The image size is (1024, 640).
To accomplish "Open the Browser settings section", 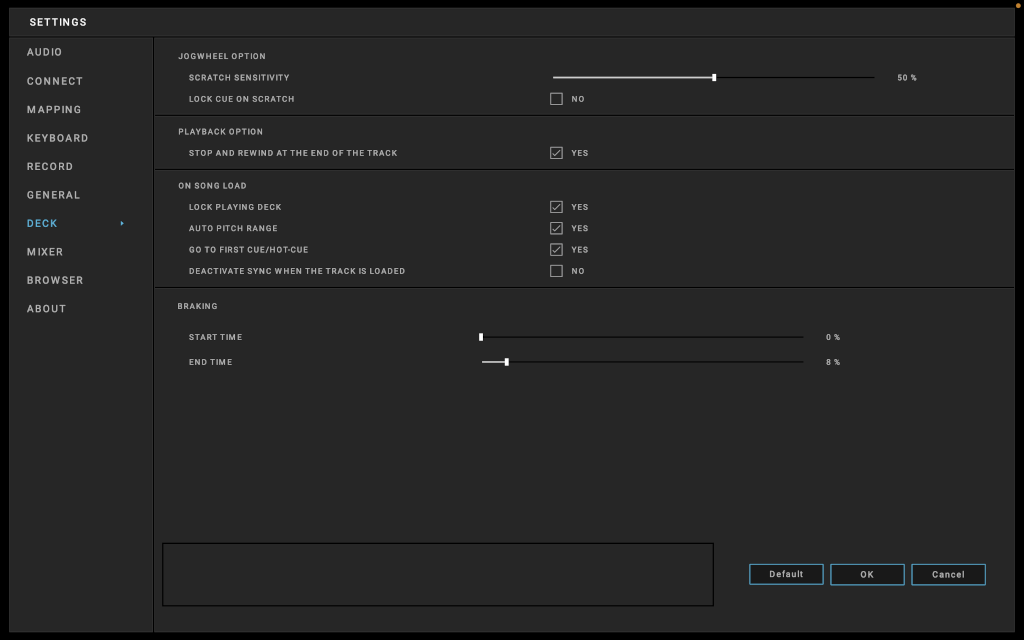I will pyautogui.click(x=55, y=281).
